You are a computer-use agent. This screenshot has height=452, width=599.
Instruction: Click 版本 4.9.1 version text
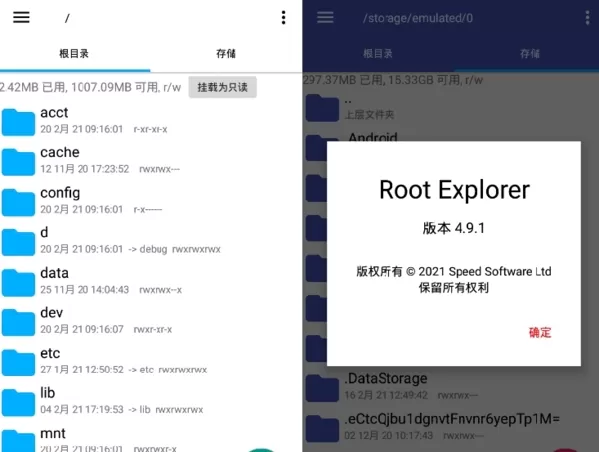click(454, 228)
